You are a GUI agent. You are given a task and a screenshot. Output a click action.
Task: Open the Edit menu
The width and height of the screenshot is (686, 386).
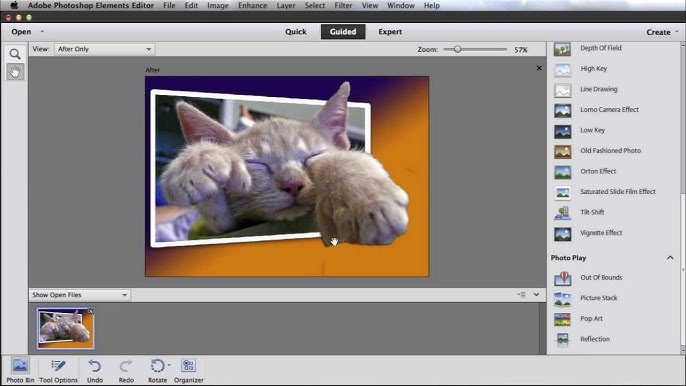pos(191,5)
